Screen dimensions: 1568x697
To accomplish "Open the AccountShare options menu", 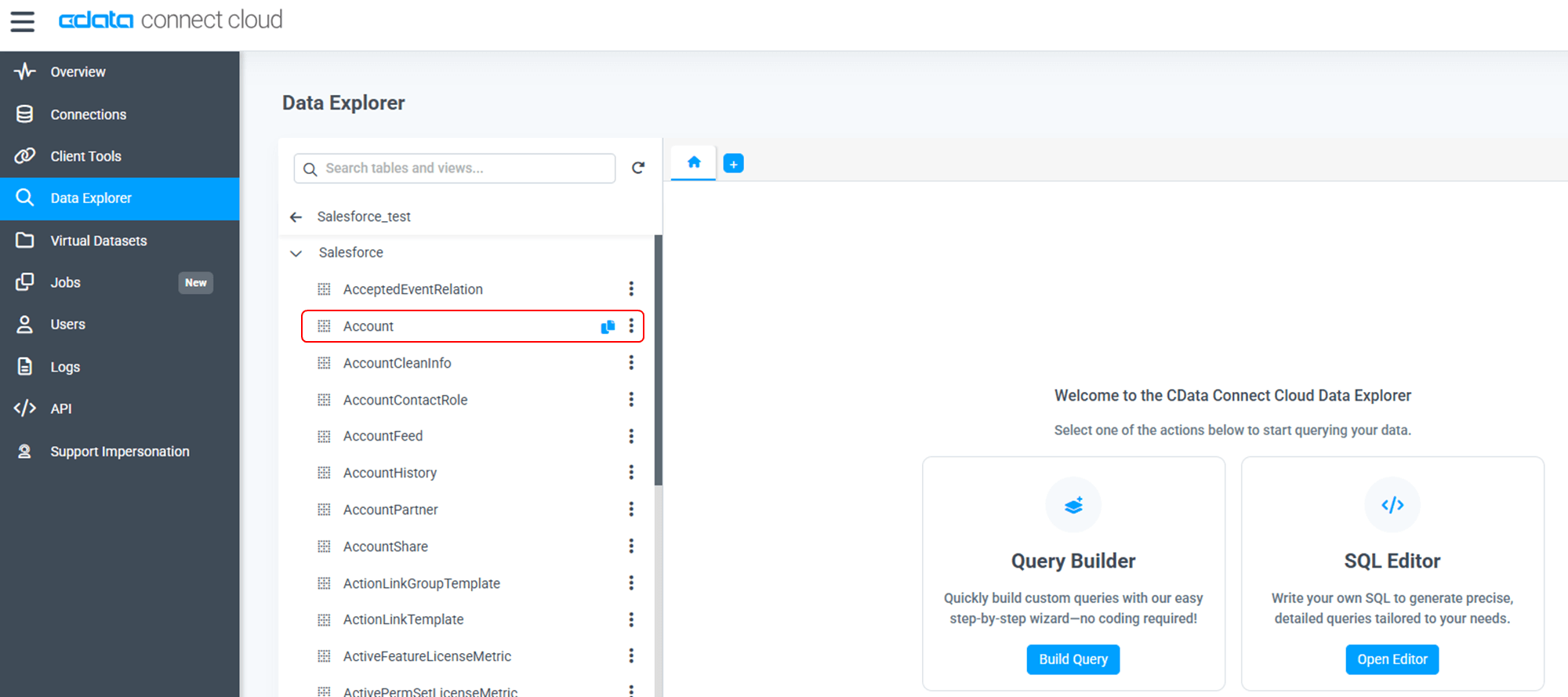I will pyautogui.click(x=631, y=546).
